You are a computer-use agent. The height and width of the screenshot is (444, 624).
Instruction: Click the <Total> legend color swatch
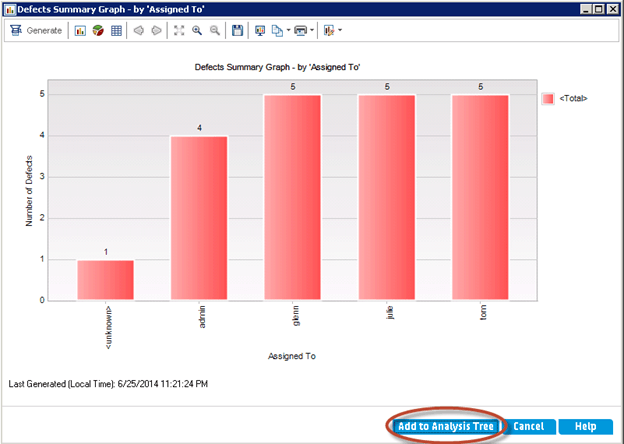(548, 99)
